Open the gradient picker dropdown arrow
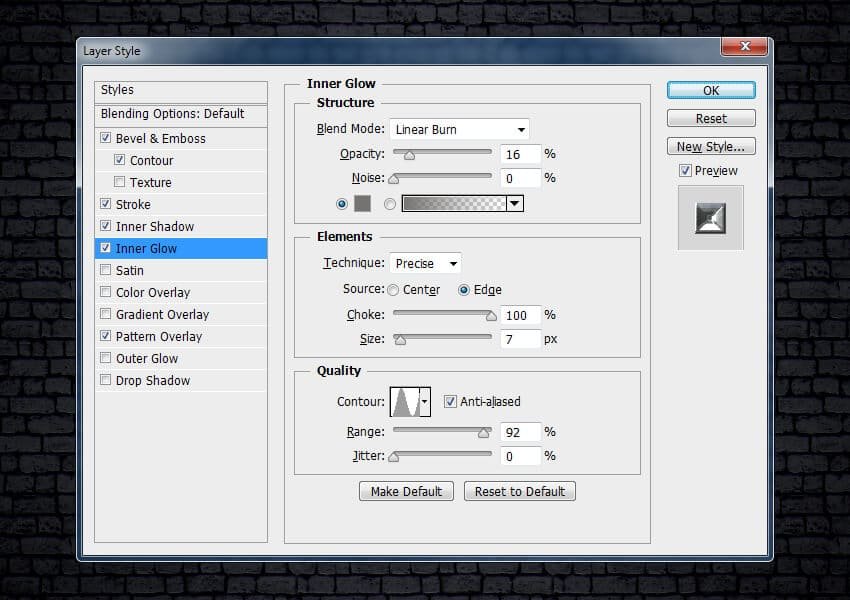 [515, 204]
